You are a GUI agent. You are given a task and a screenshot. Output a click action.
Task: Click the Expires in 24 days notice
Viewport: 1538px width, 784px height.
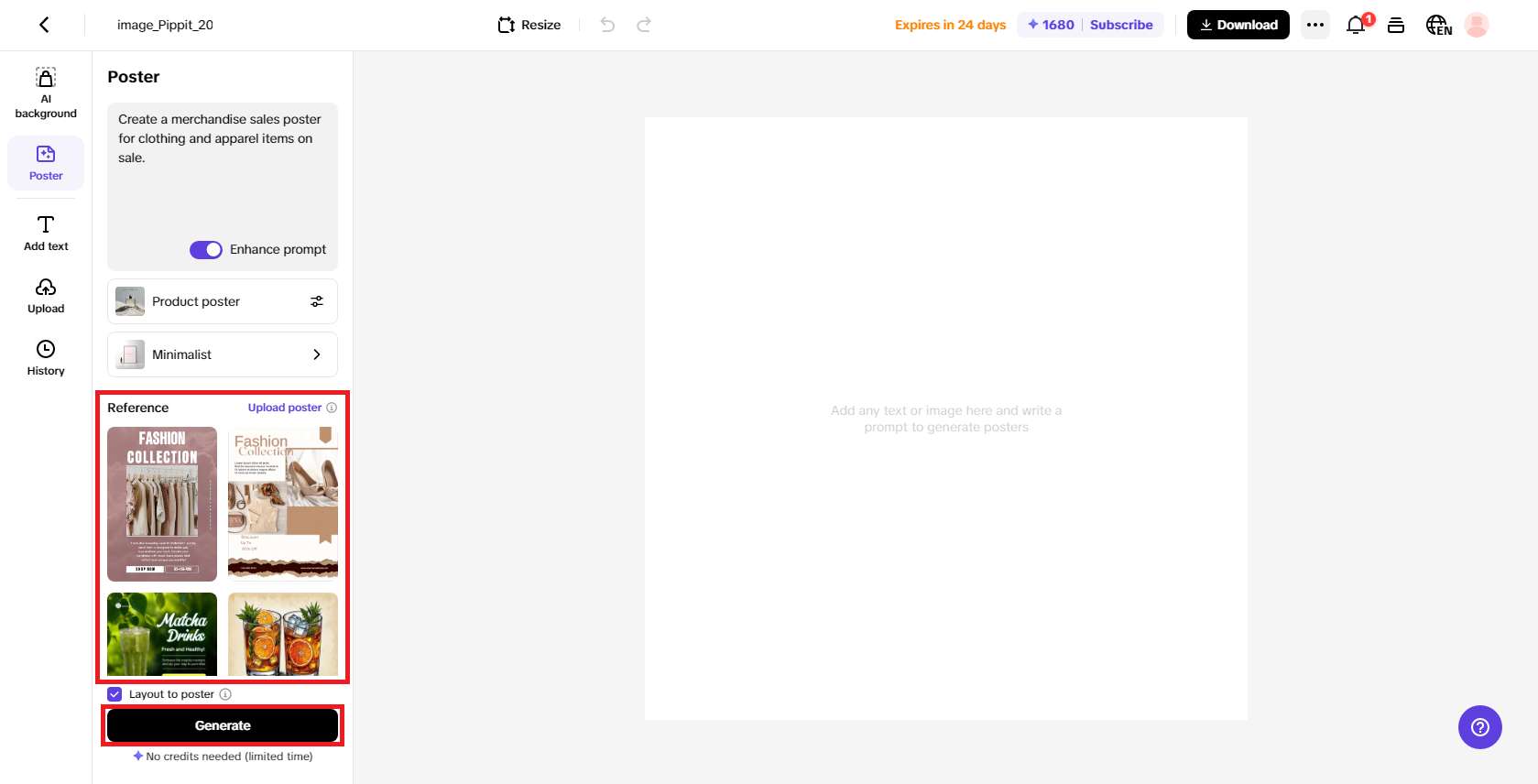coord(951,25)
